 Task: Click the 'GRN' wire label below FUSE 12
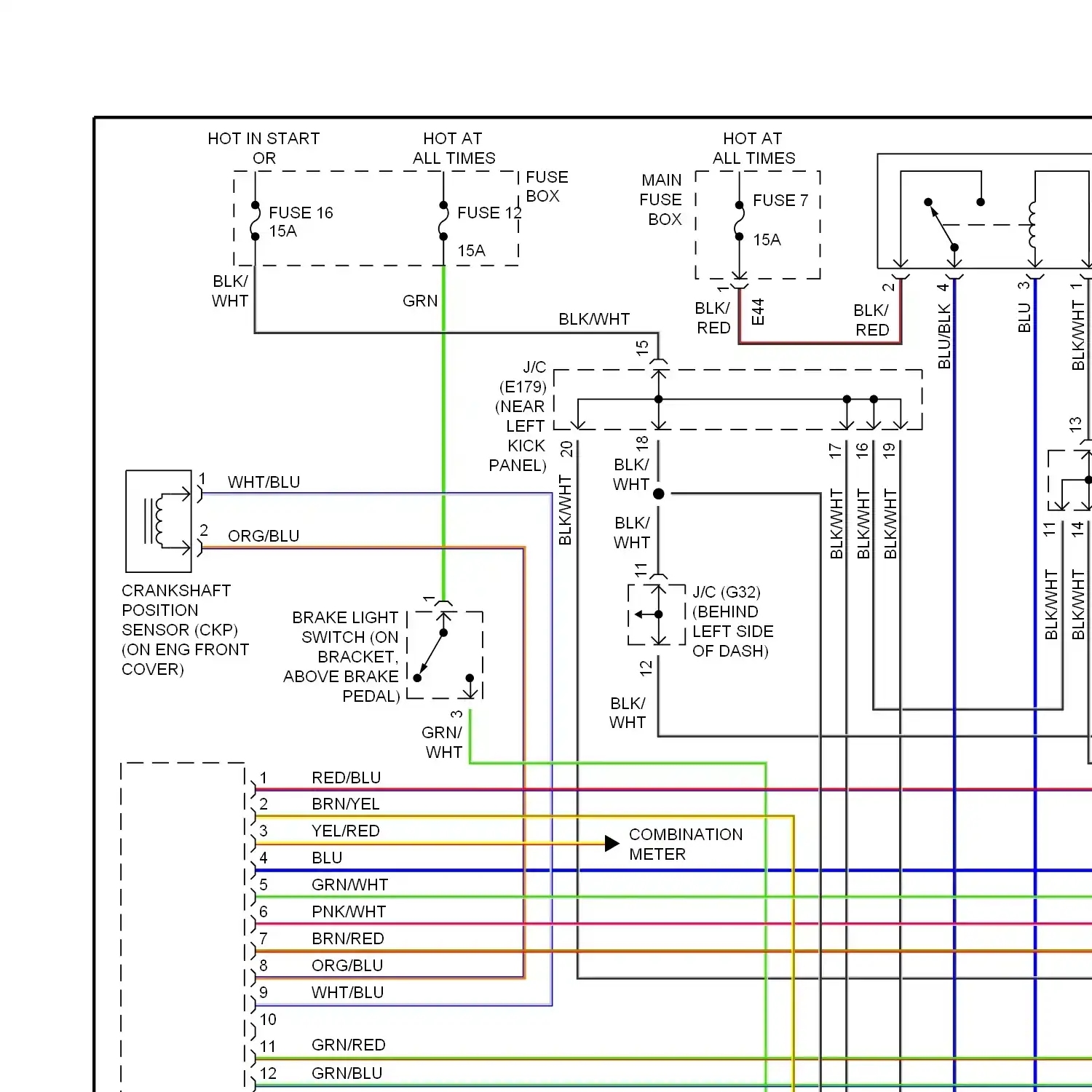[x=420, y=301]
